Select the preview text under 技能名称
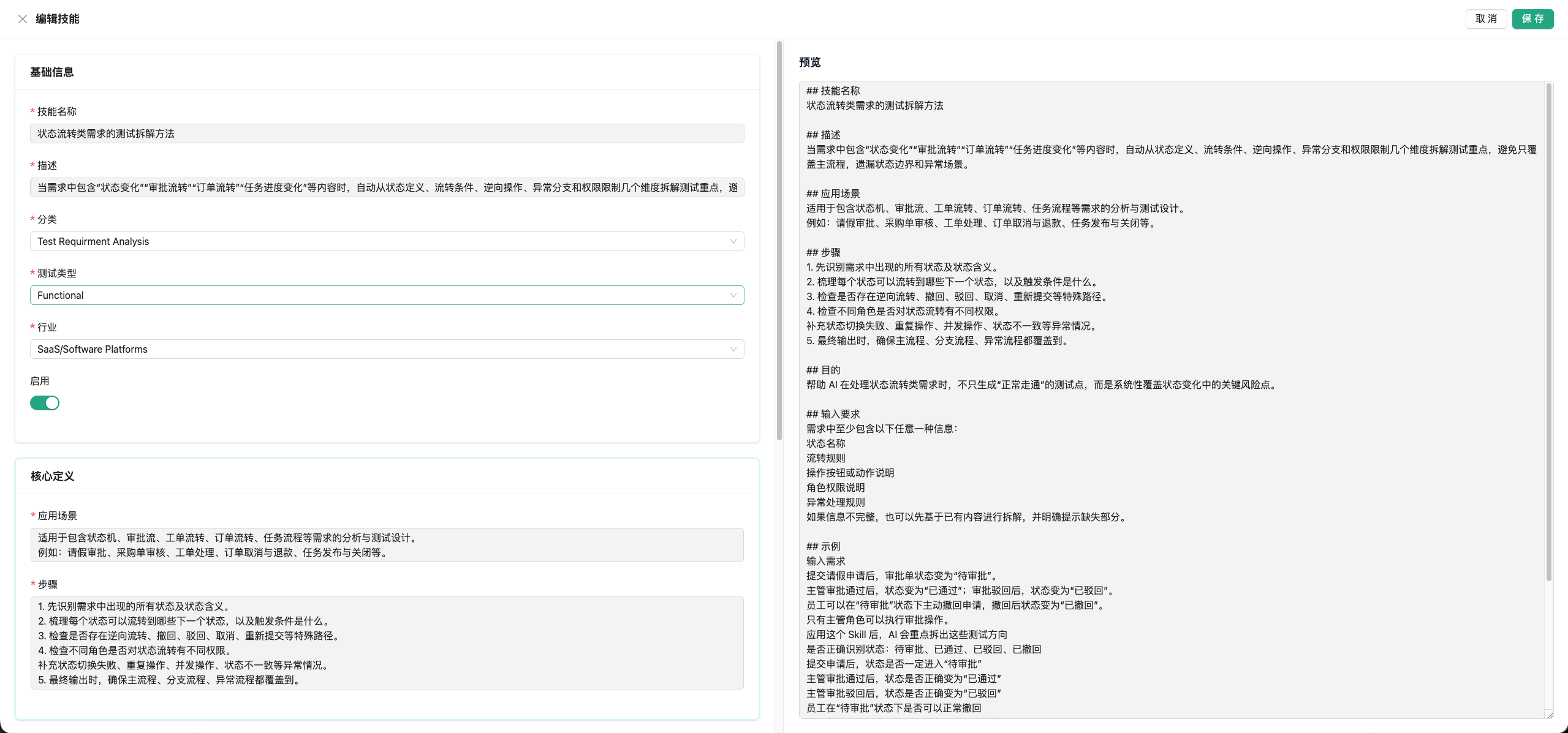The image size is (1568, 733). pyautogui.click(x=874, y=105)
